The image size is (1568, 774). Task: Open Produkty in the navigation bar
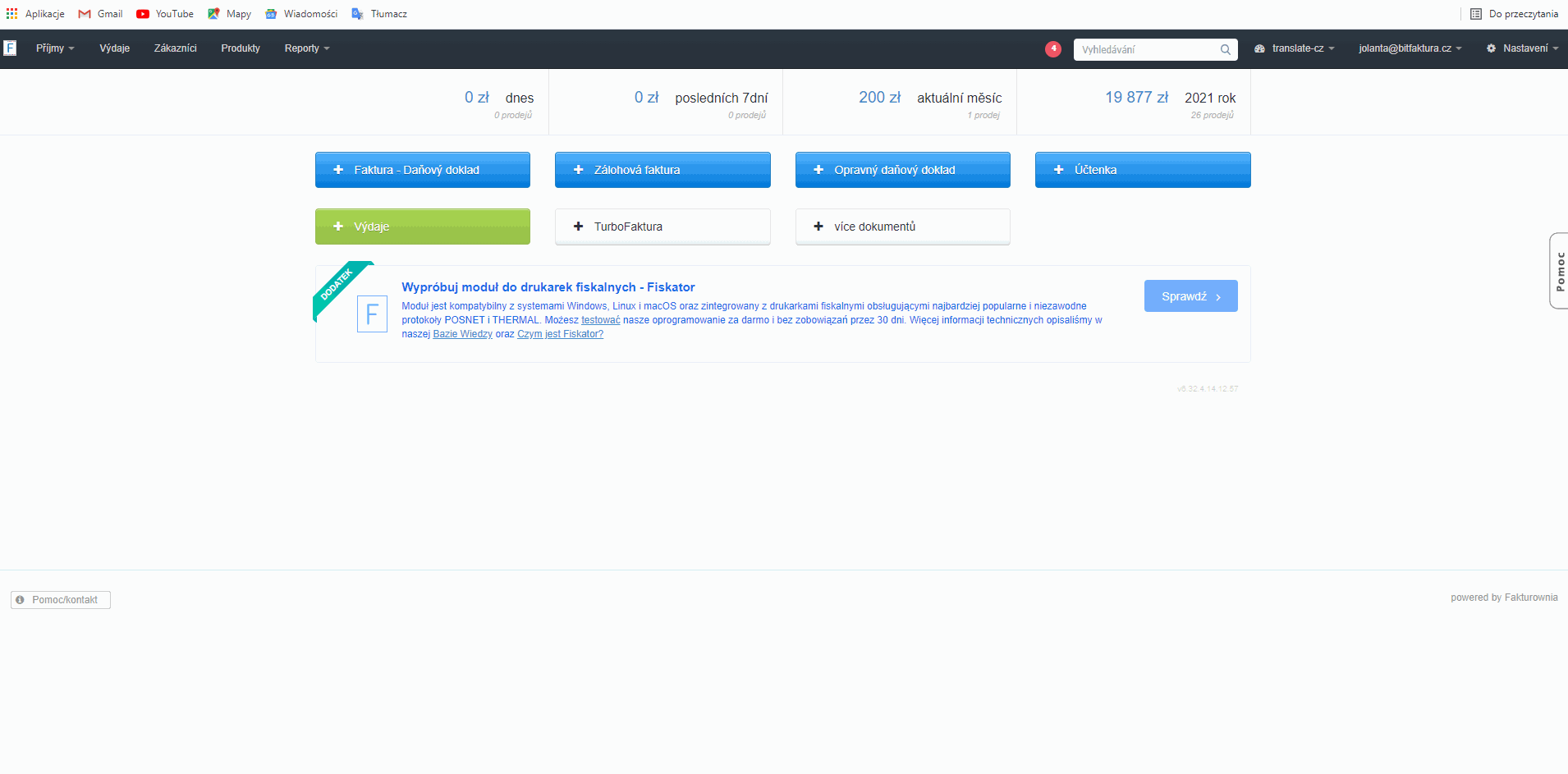[241, 48]
